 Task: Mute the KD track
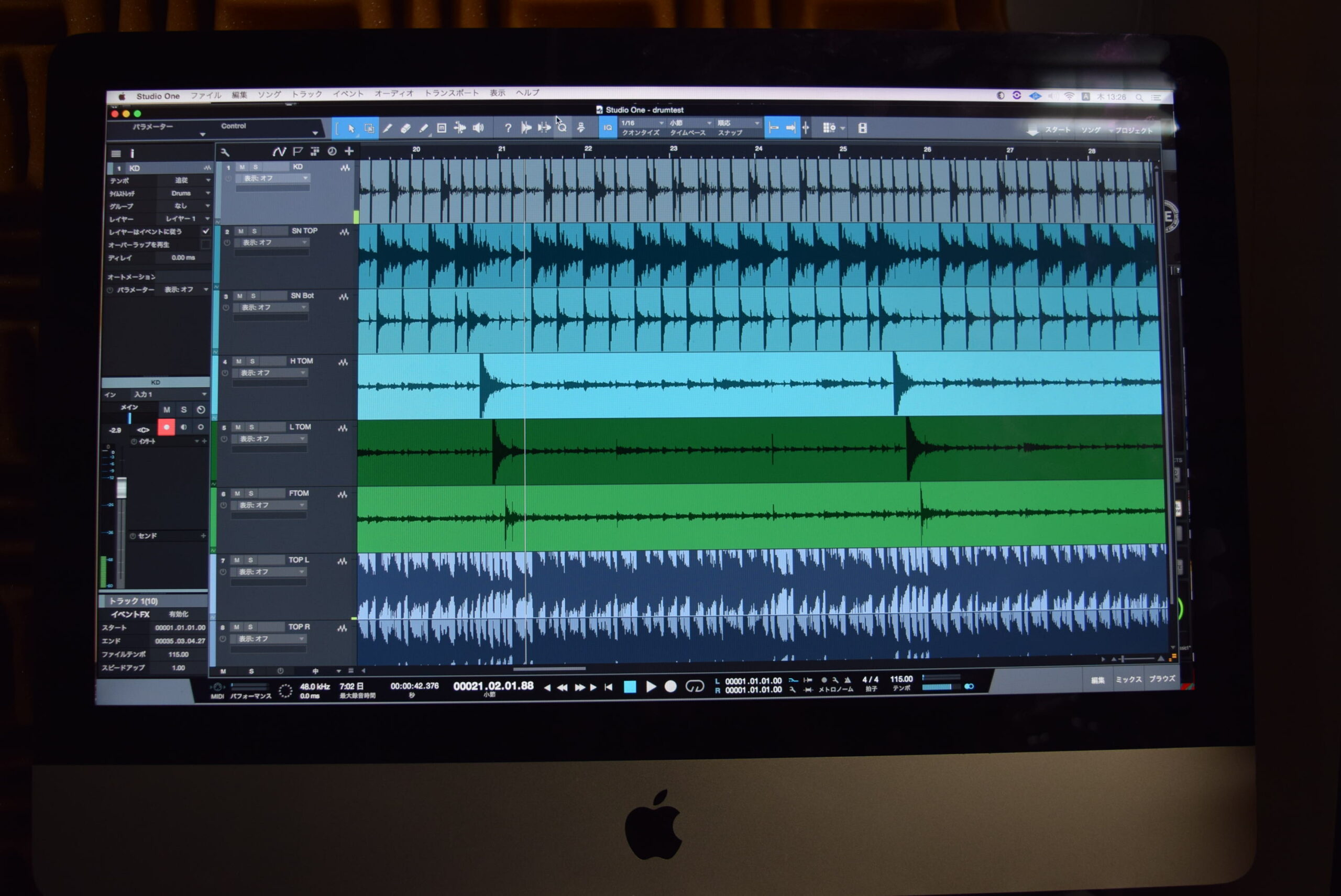pyautogui.click(x=243, y=168)
